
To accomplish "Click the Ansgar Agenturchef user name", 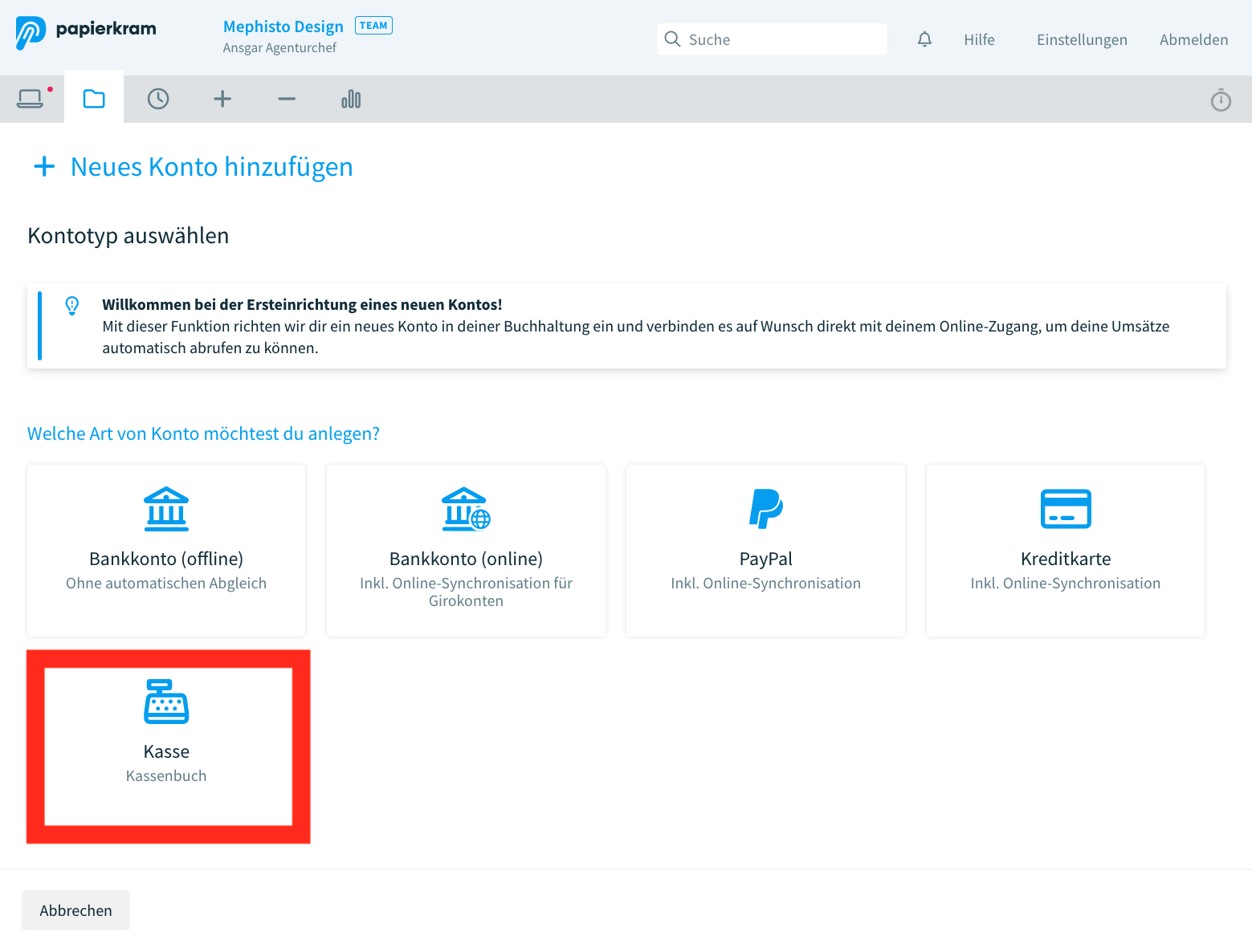I will point(279,47).
